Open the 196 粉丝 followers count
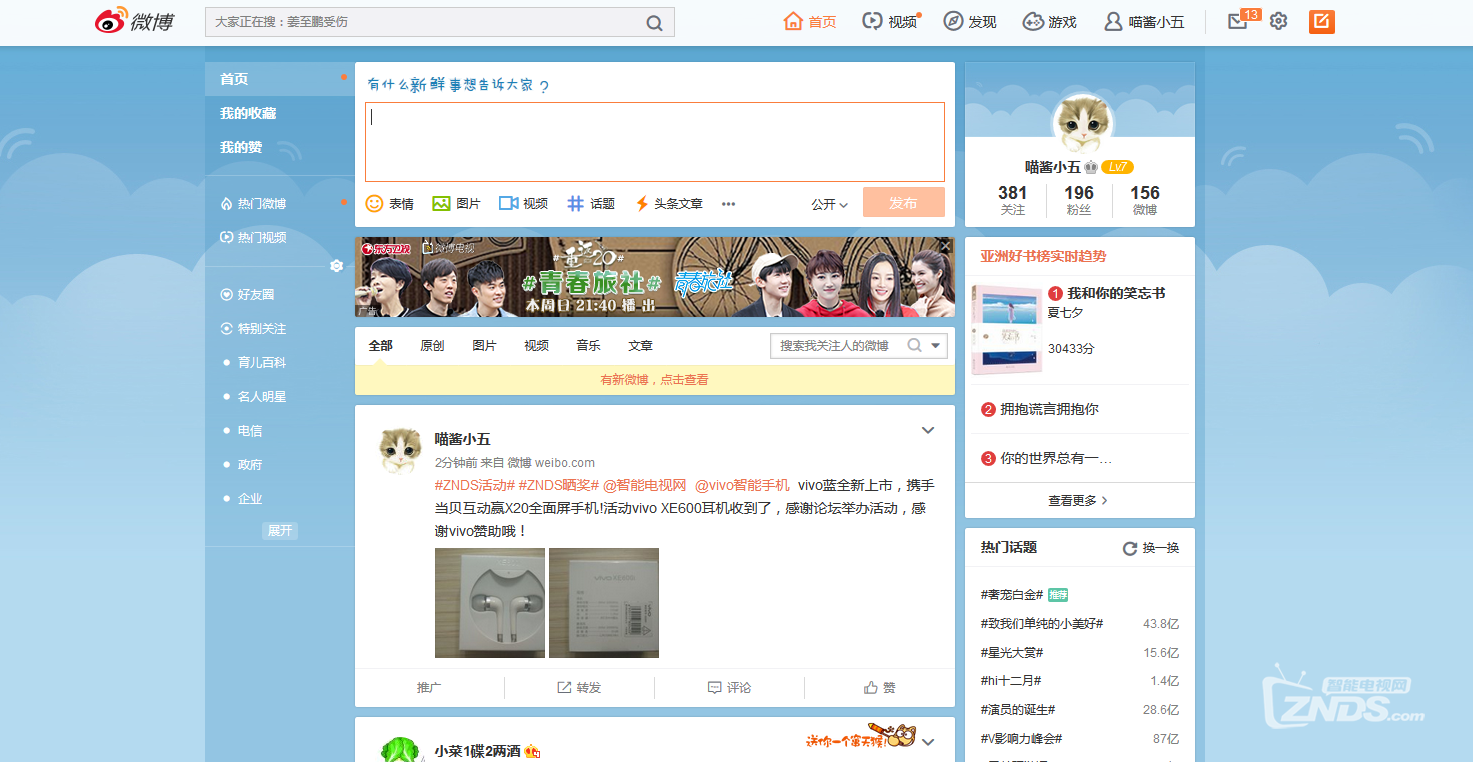This screenshot has width=1473, height=762. 1078,200
